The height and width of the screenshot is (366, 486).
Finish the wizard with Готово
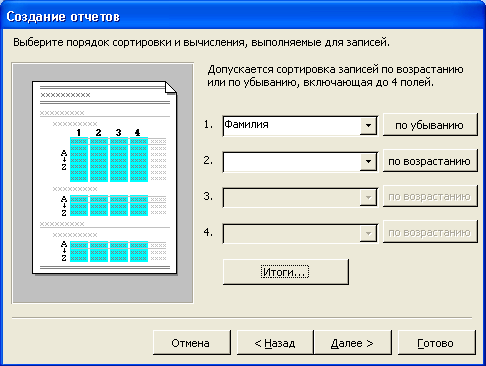(436, 343)
